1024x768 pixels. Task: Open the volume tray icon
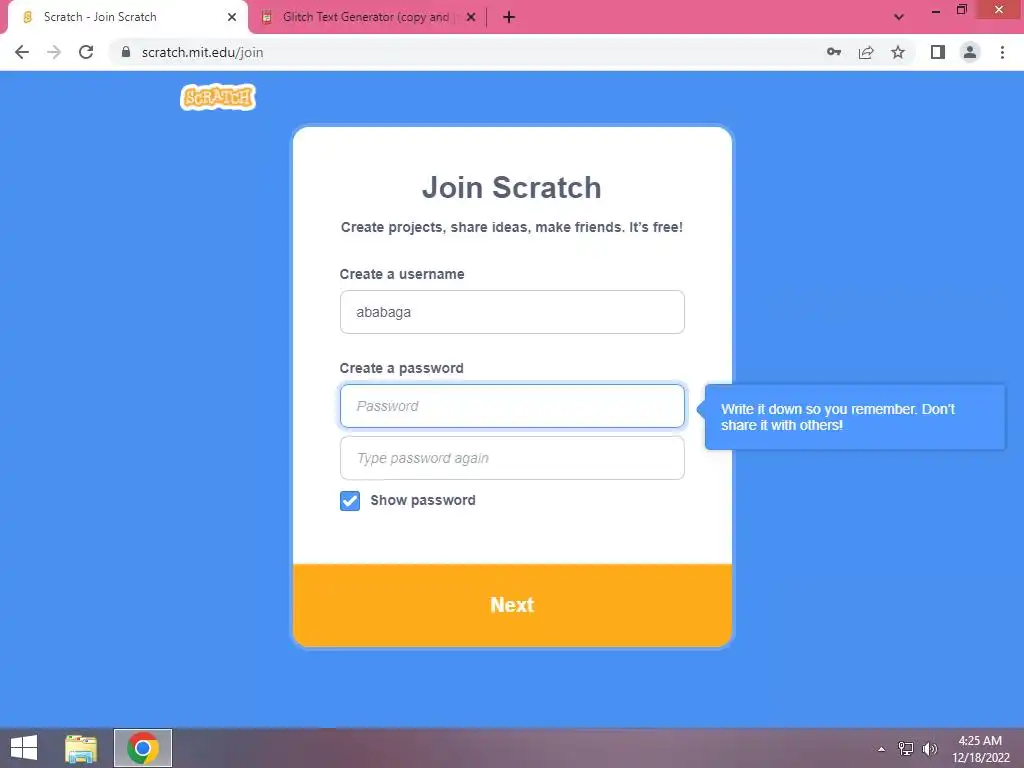(x=929, y=749)
